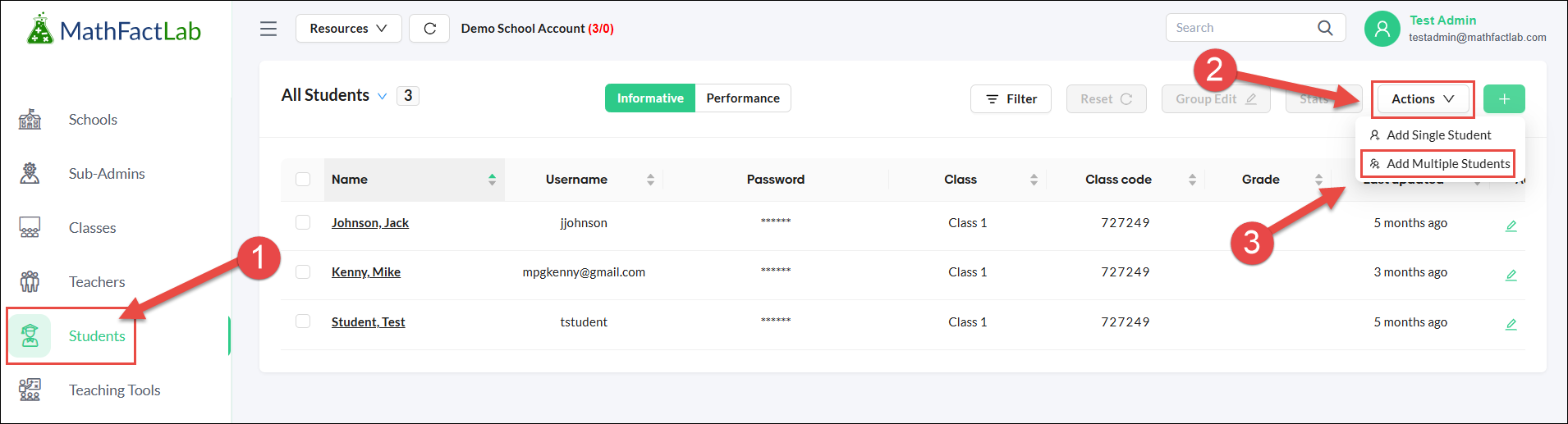Screen dimensions: 1568x424
Task: Check the box for Student, Test
Action: pyautogui.click(x=303, y=321)
